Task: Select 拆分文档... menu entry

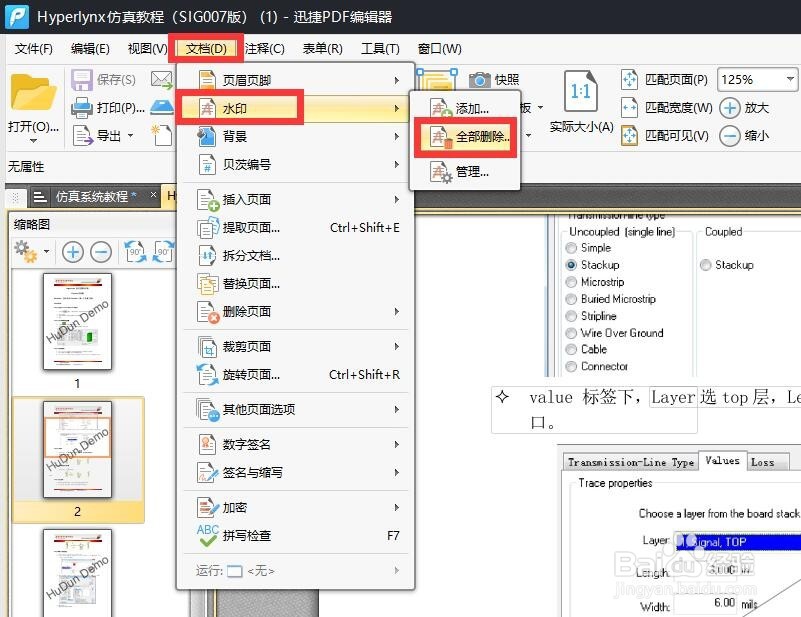Action: click(x=295, y=255)
